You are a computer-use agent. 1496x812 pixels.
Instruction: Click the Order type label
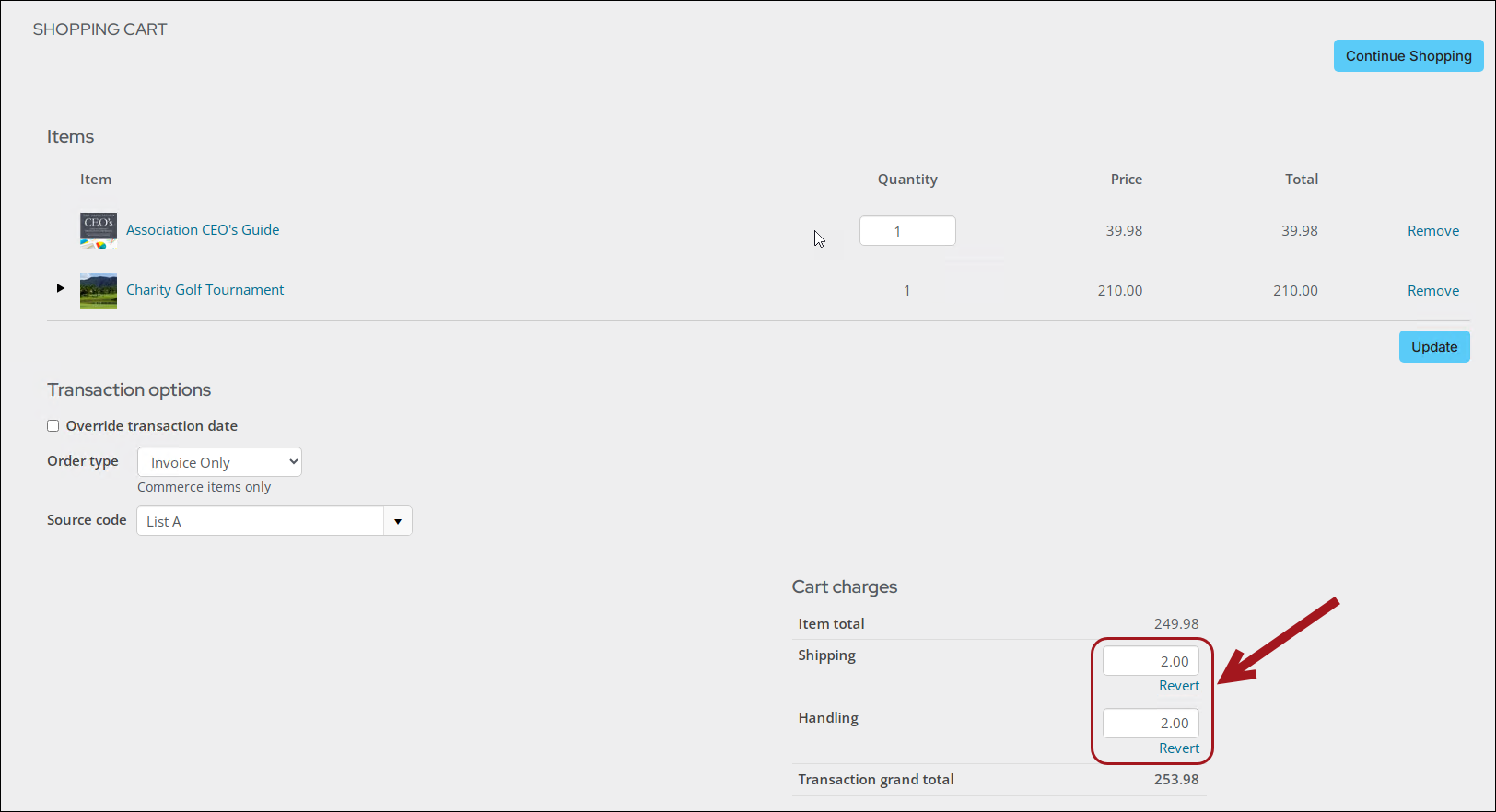83,461
